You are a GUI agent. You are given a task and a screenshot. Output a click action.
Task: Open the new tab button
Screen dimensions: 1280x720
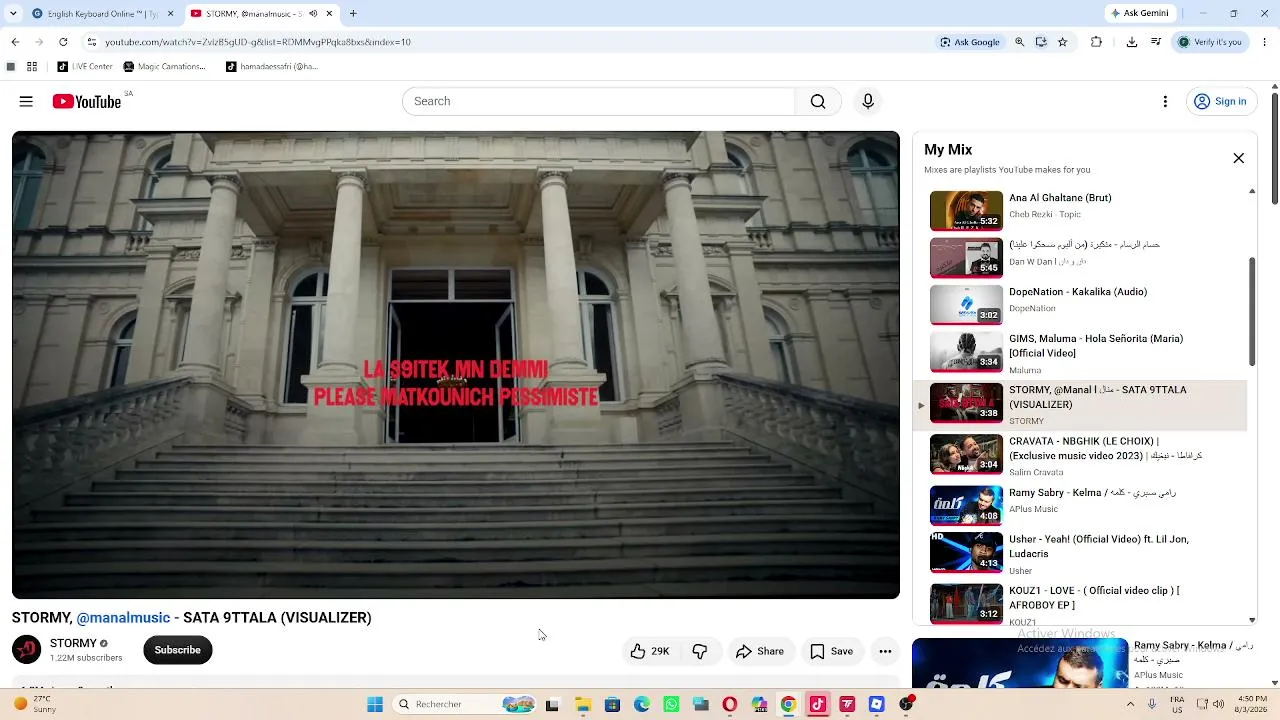(353, 14)
